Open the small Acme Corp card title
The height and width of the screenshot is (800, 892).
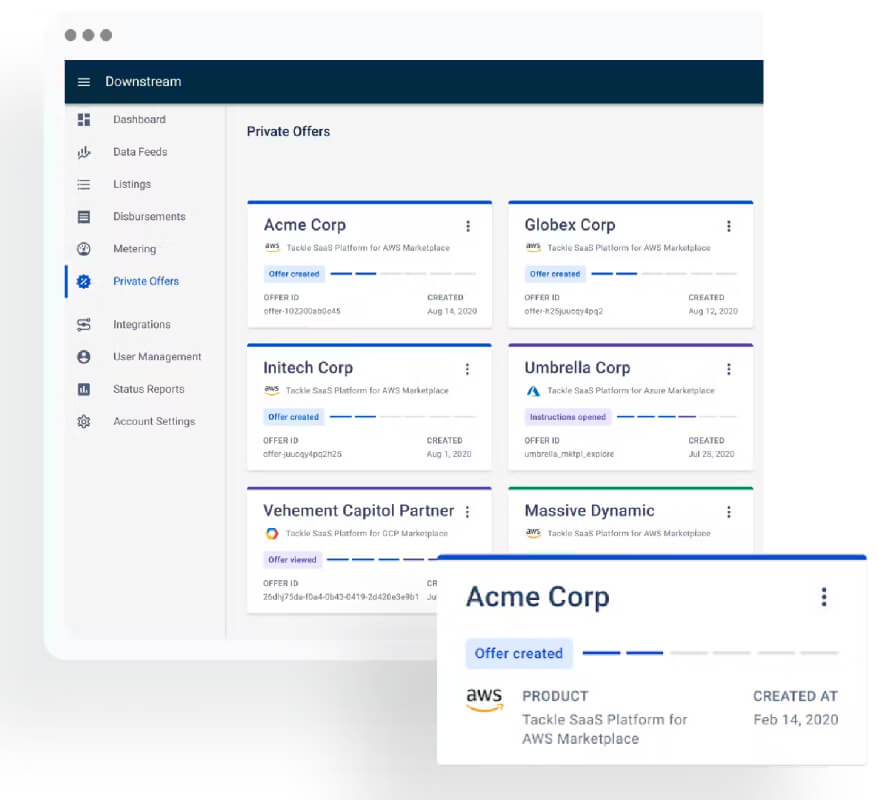pos(305,225)
